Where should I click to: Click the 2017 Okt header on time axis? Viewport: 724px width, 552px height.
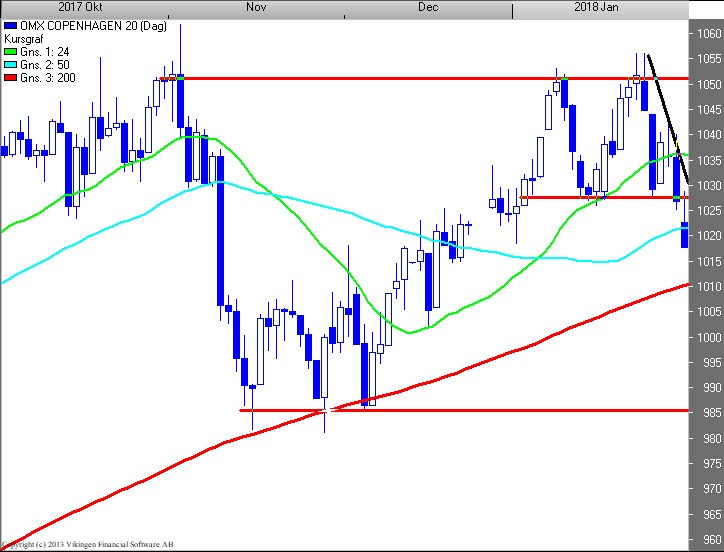coord(80,7)
